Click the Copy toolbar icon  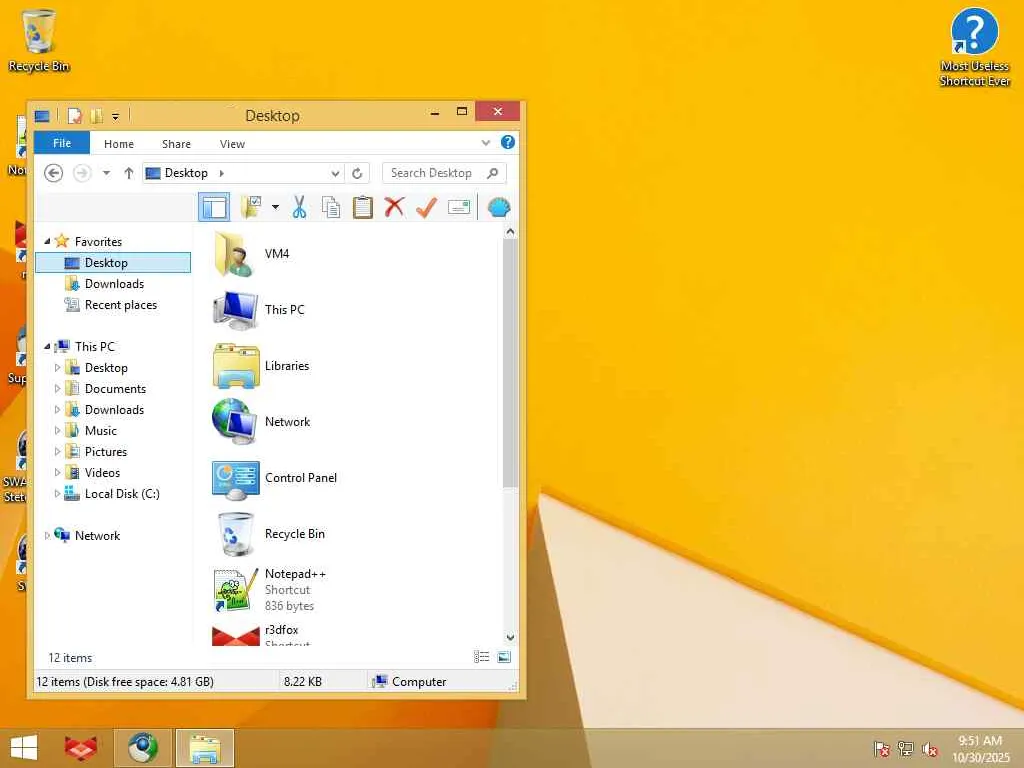[x=331, y=208]
